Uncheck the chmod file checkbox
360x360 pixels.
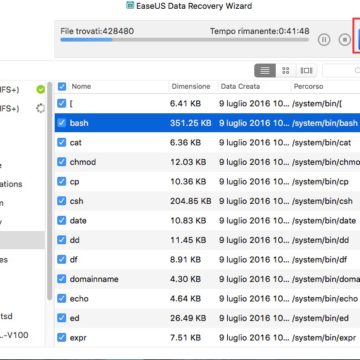click(x=62, y=162)
